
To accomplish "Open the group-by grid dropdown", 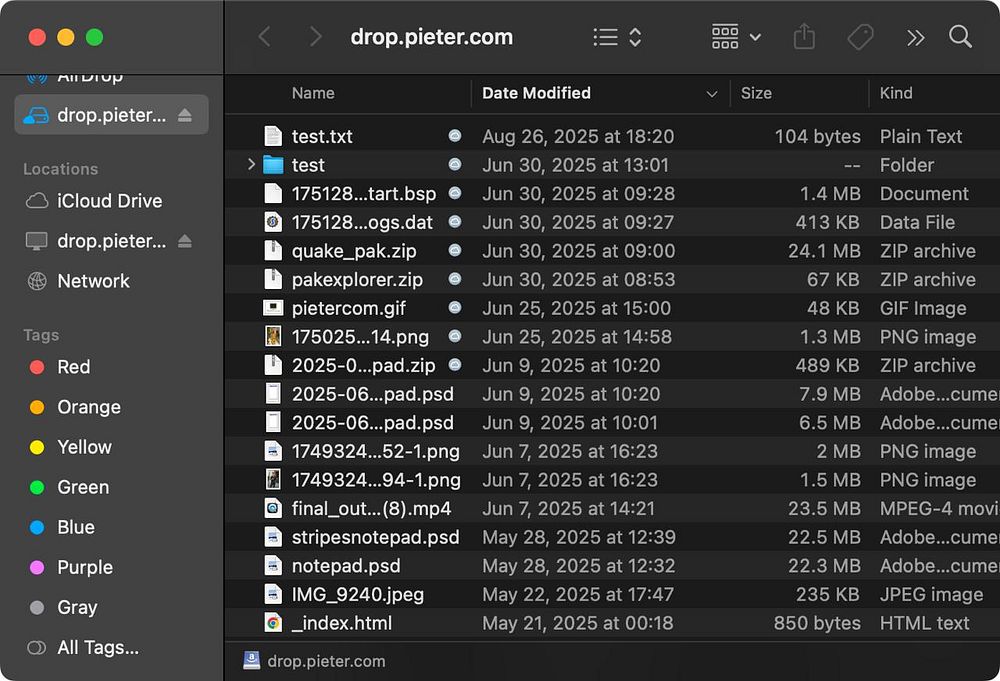I will point(736,37).
